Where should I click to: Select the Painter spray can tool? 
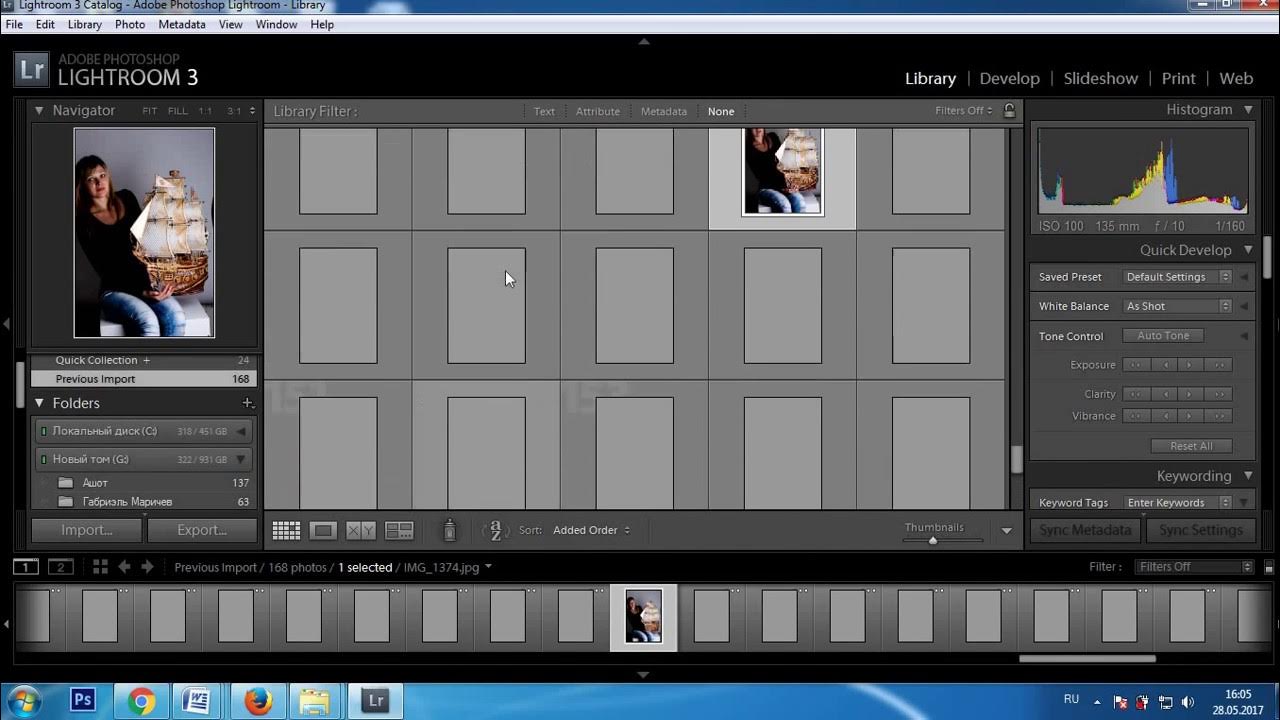tap(450, 530)
